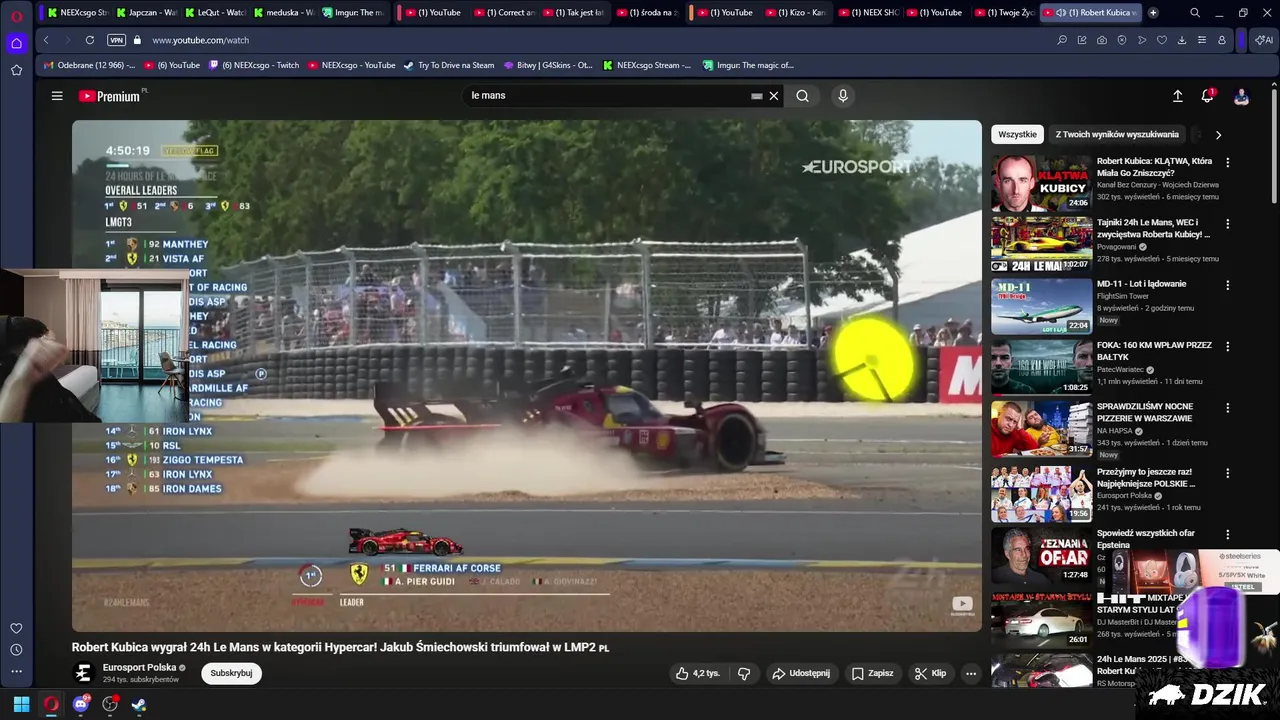1280x720 pixels.
Task: Open options for MD-11 Lot i lądowanie video
Action: pos(1228,285)
